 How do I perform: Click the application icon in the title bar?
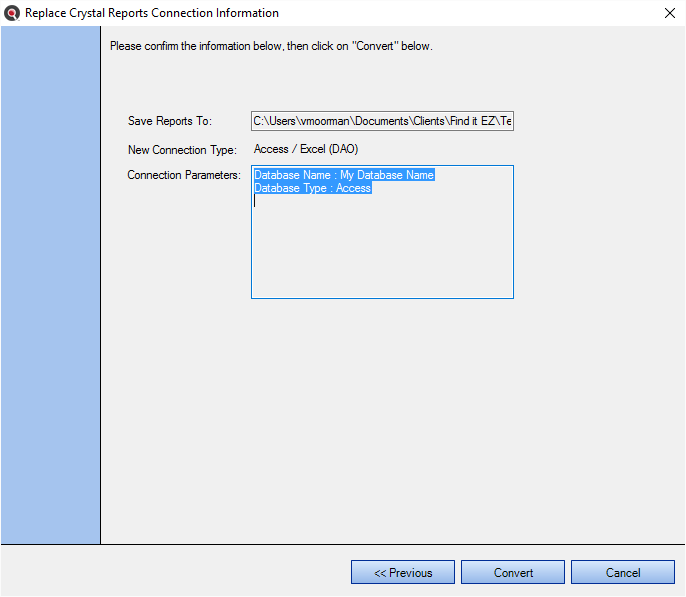click(12, 13)
